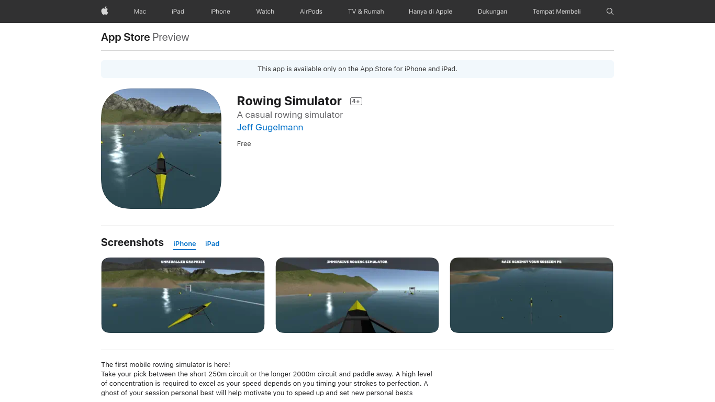Switch to the iPad screenshots tab

(212, 244)
